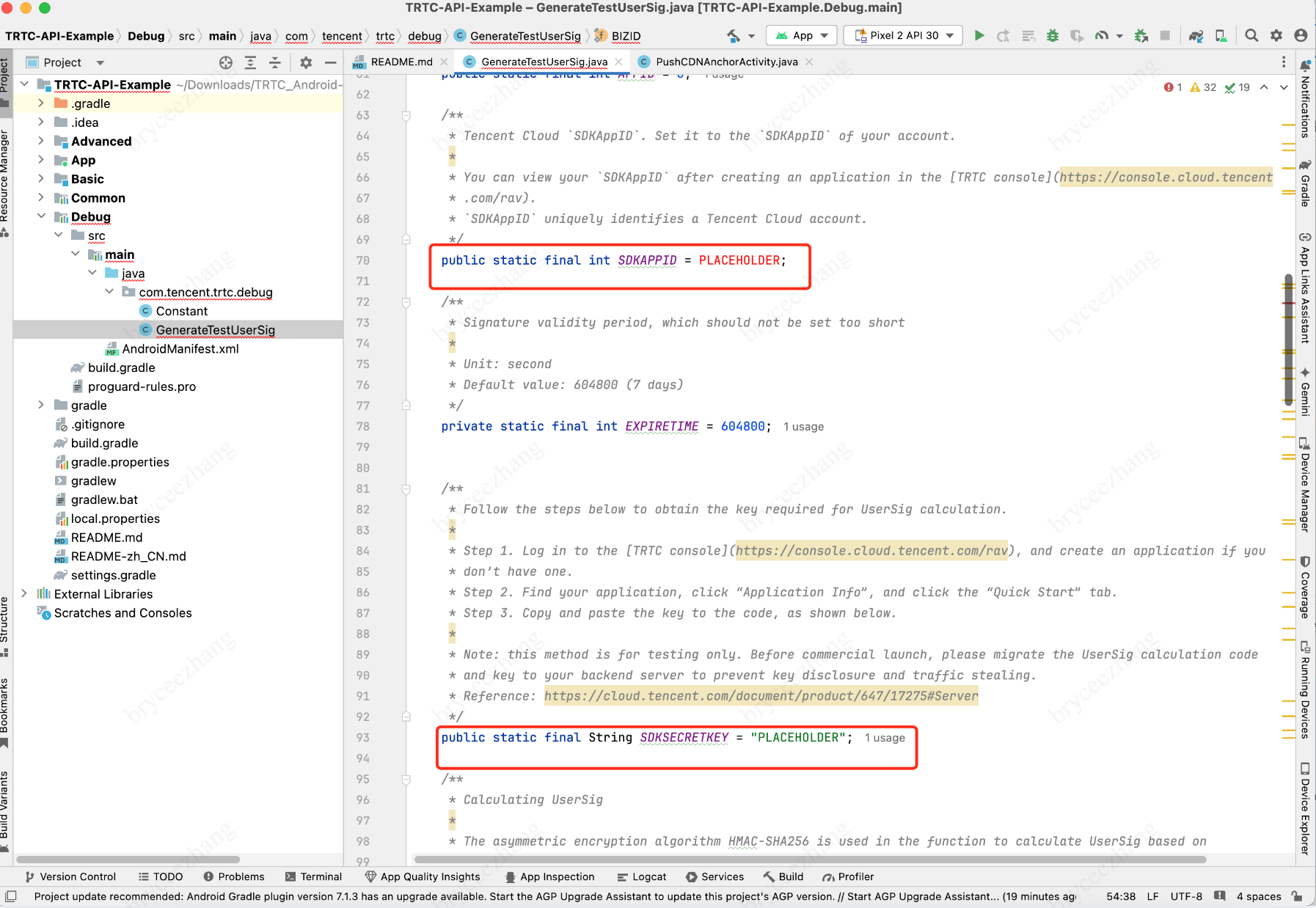Collapse all in Project panel toolbar
This screenshot has height=908, width=1316.
coord(275,62)
